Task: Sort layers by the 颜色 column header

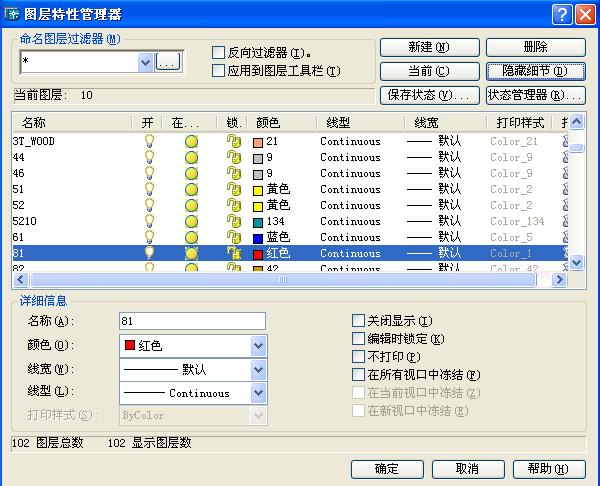Action: point(282,123)
